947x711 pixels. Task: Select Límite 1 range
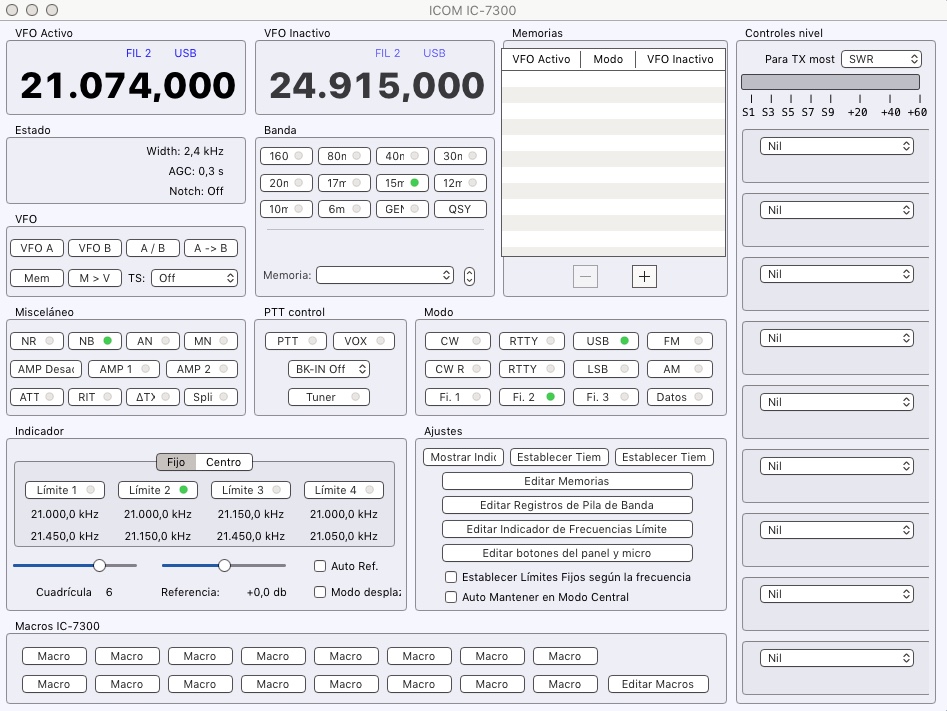pos(65,490)
